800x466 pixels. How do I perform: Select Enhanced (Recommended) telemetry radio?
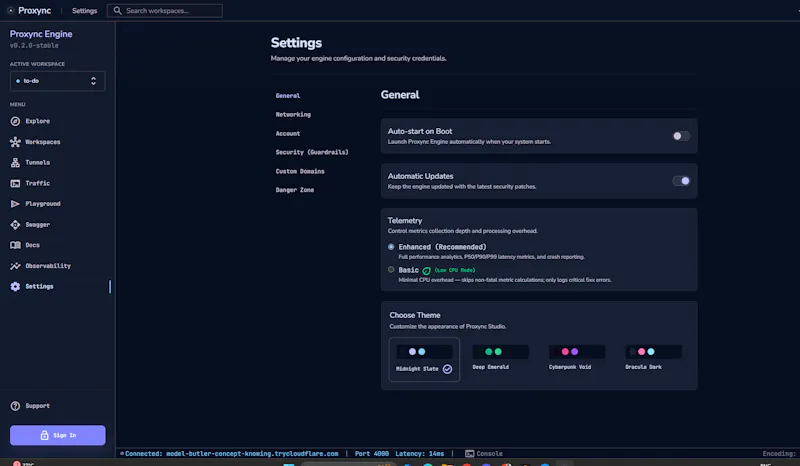pyautogui.click(x=391, y=247)
